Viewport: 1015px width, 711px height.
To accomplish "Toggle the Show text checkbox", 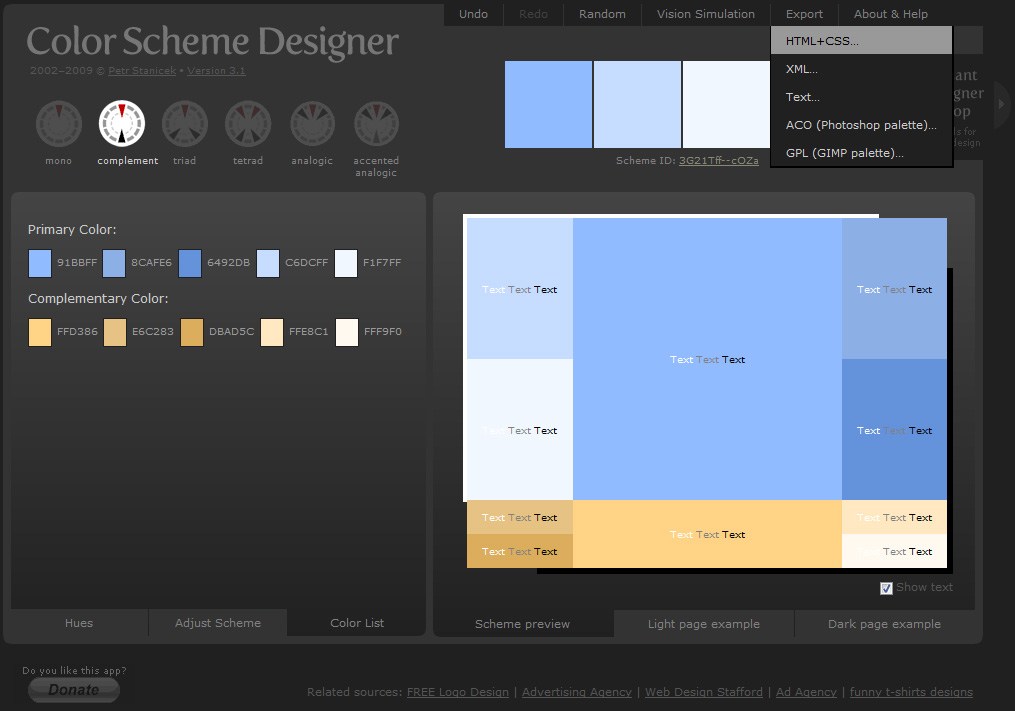I will (x=886, y=588).
